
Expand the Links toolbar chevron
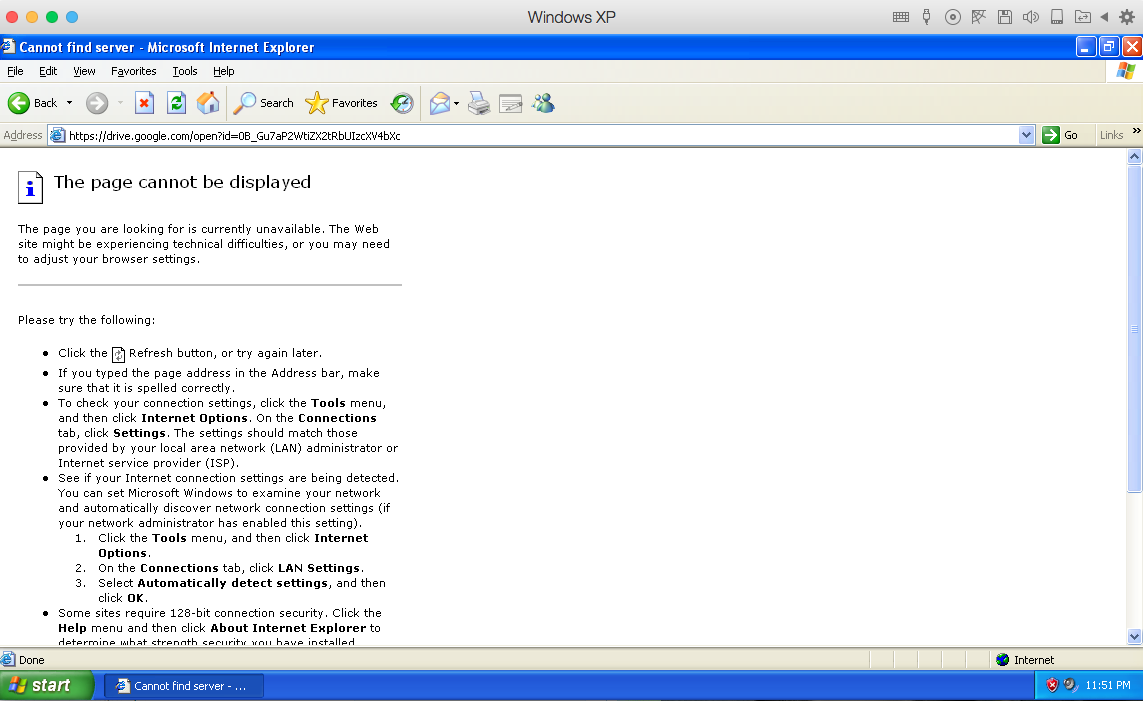[1136, 131]
